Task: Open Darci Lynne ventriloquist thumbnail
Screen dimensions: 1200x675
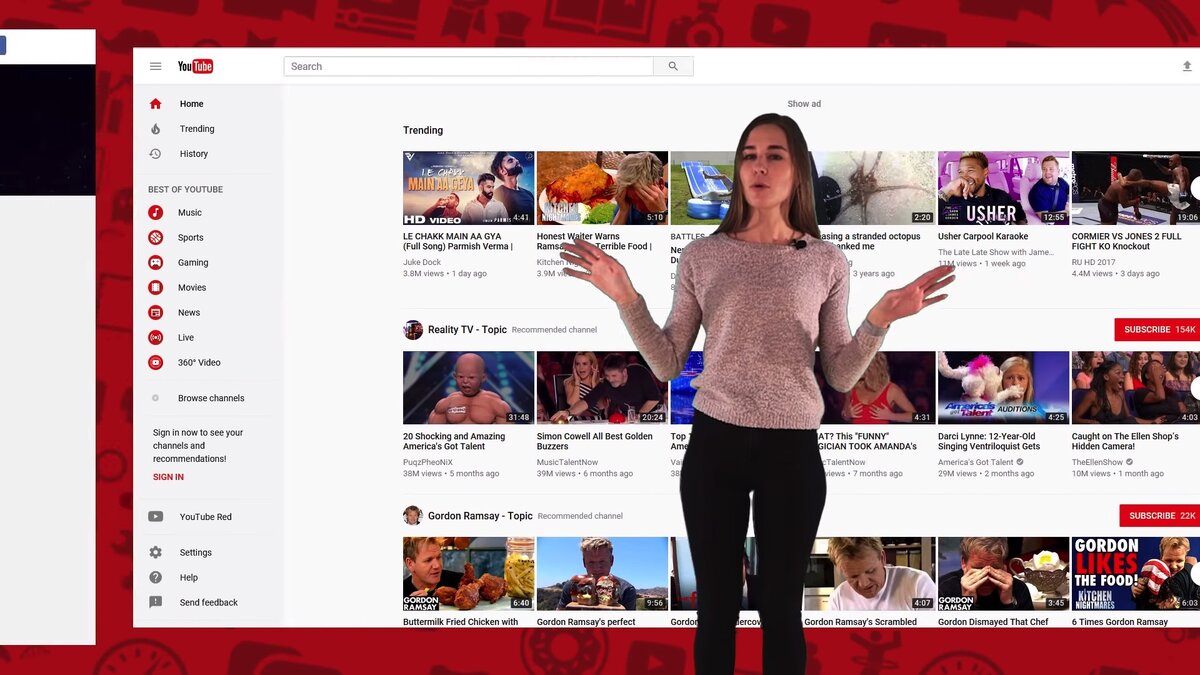Action: pos(1003,388)
